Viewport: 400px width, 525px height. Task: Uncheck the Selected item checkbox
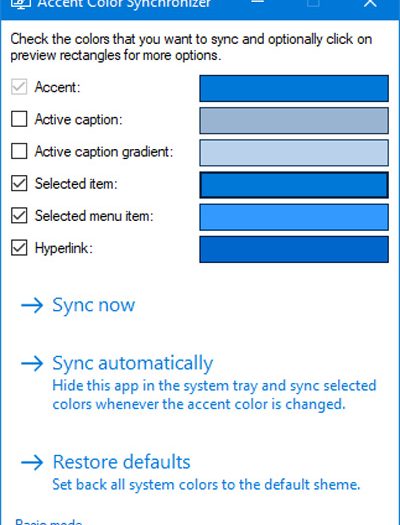[x=19, y=183]
